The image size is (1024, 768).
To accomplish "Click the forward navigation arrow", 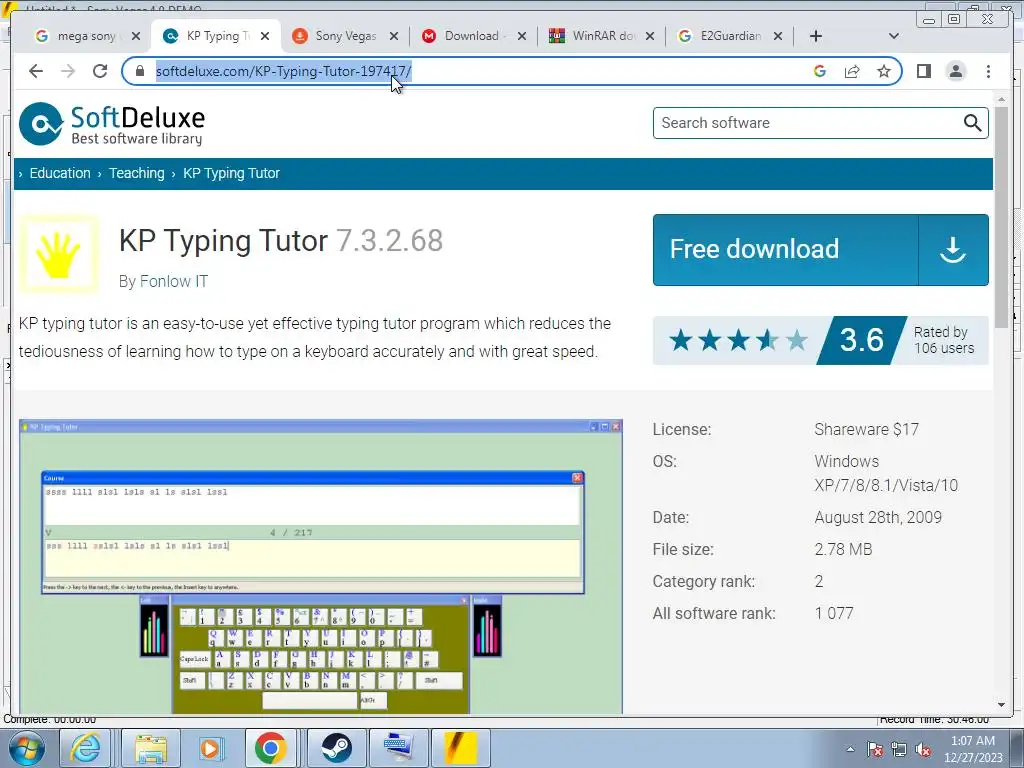I will pyautogui.click(x=68, y=71).
